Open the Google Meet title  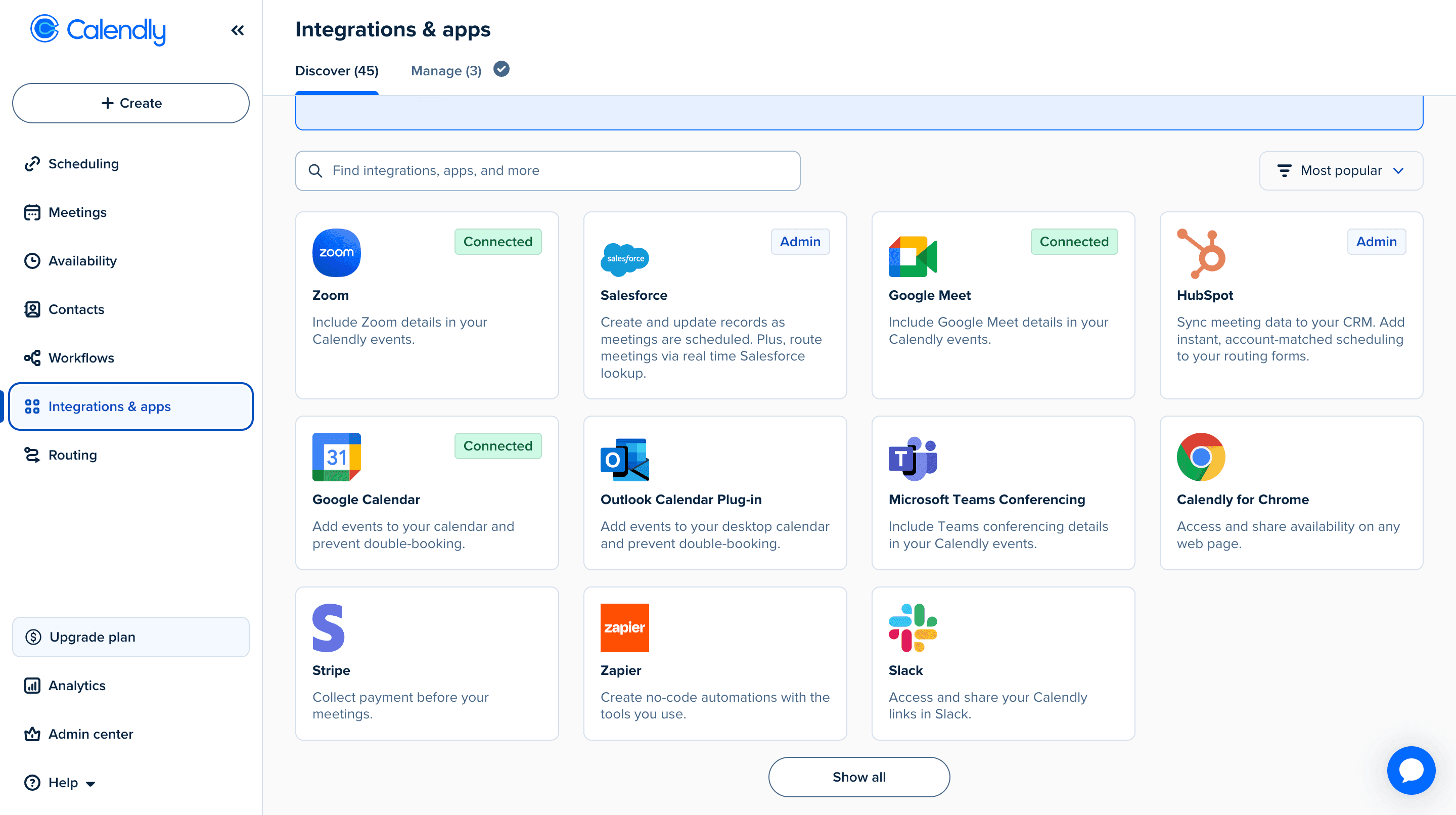click(x=930, y=295)
